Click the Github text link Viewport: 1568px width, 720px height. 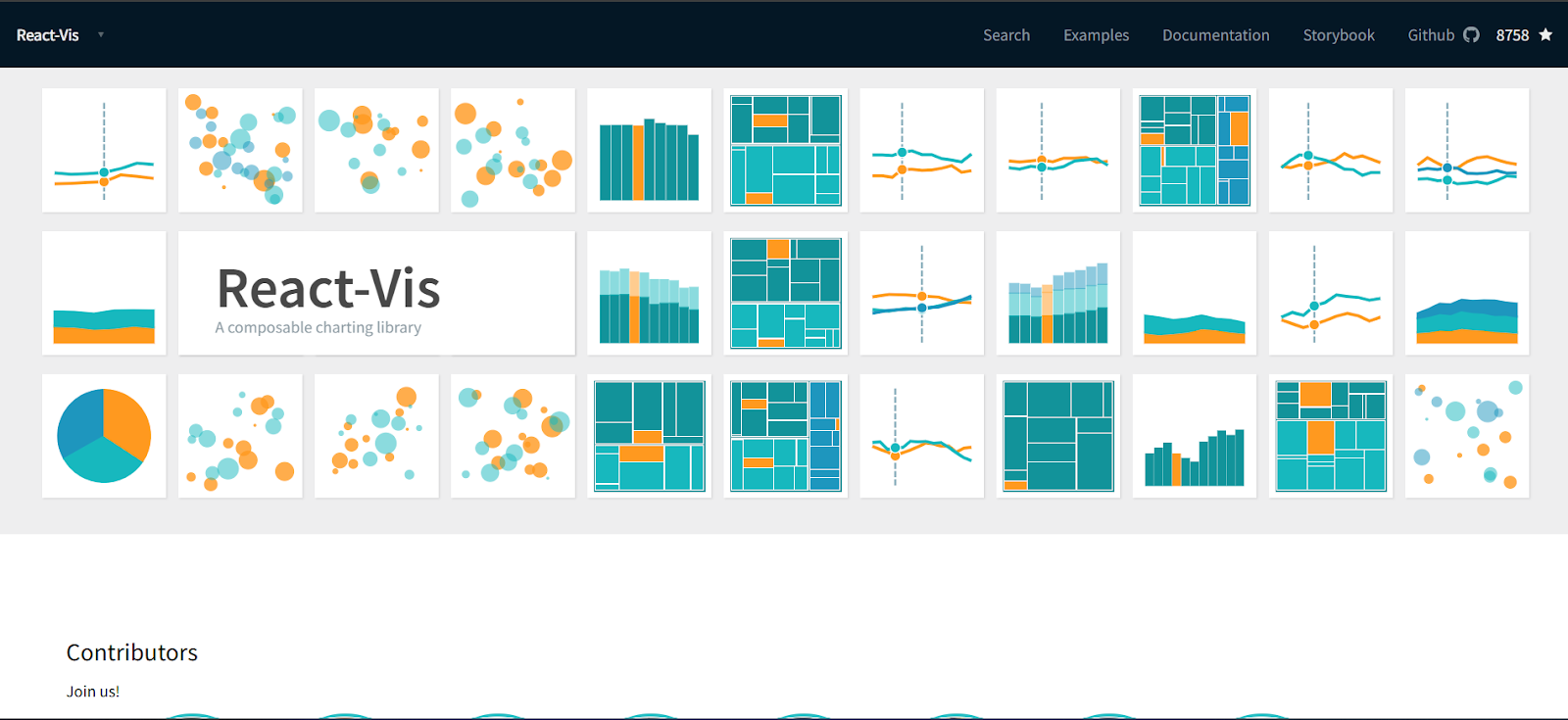pos(1431,35)
